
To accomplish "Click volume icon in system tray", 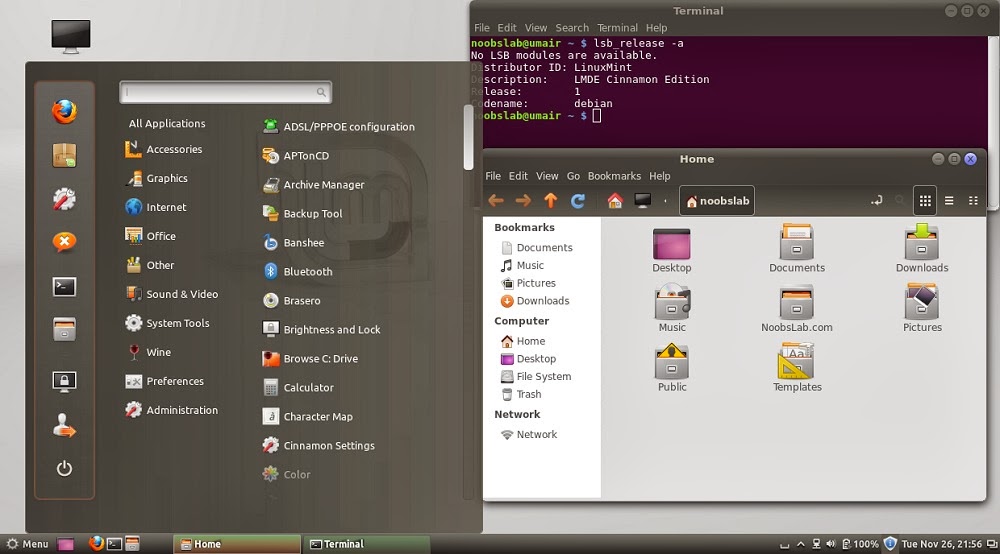I will (x=830, y=544).
